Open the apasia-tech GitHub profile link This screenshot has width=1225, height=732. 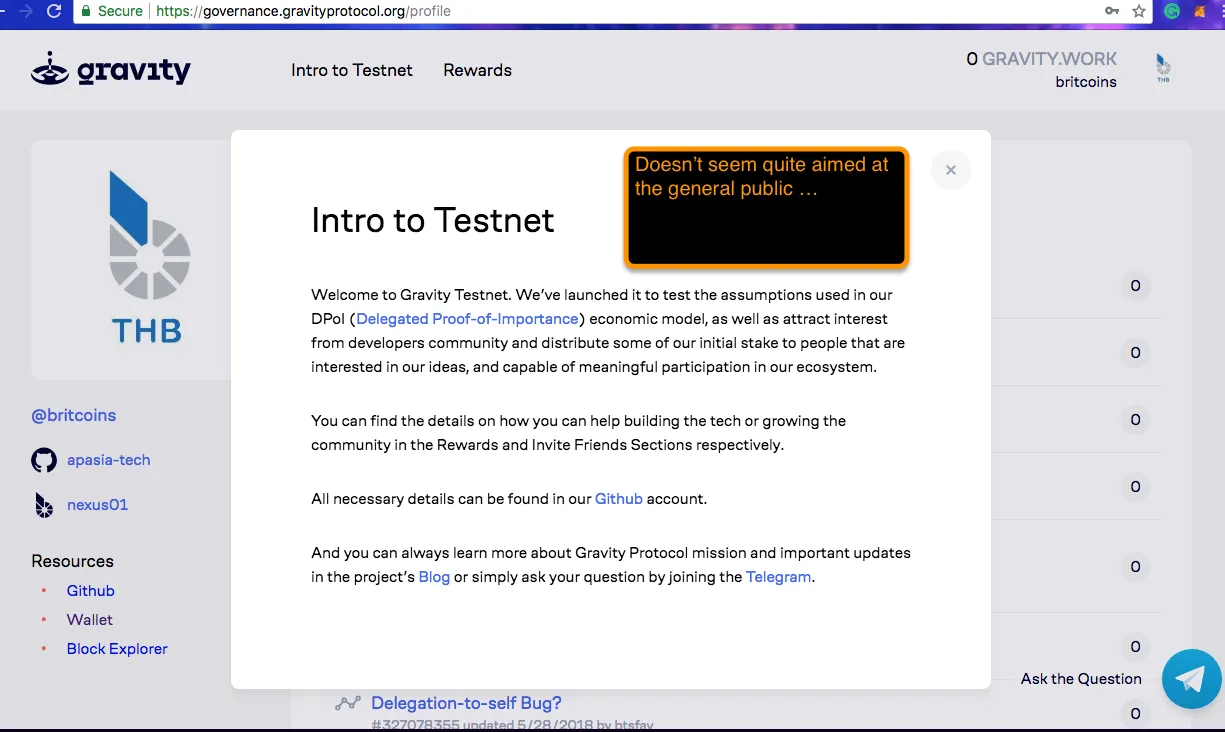tap(108, 460)
